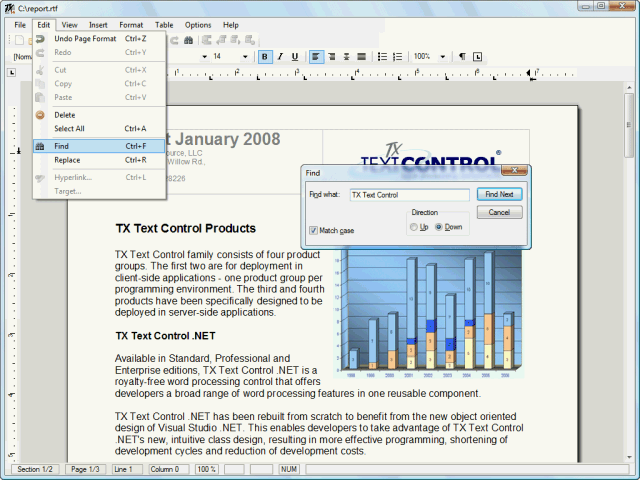Image resolution: width=640 pixels, height=480 pixels.
Task: Toggle Bold formatting in the toolbar
Action: [265, 57]
